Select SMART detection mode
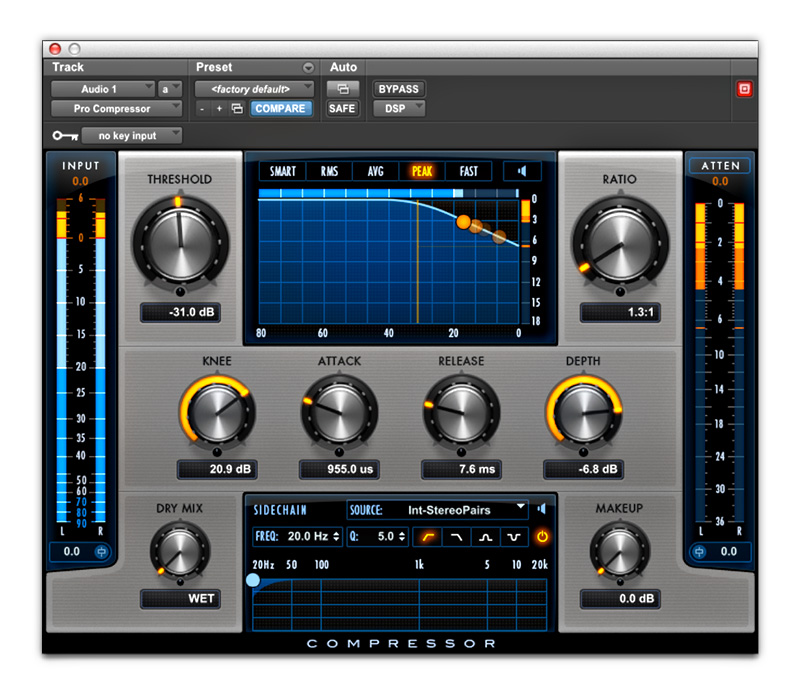Viewport: 800px width, 700px height. point(283,171)
